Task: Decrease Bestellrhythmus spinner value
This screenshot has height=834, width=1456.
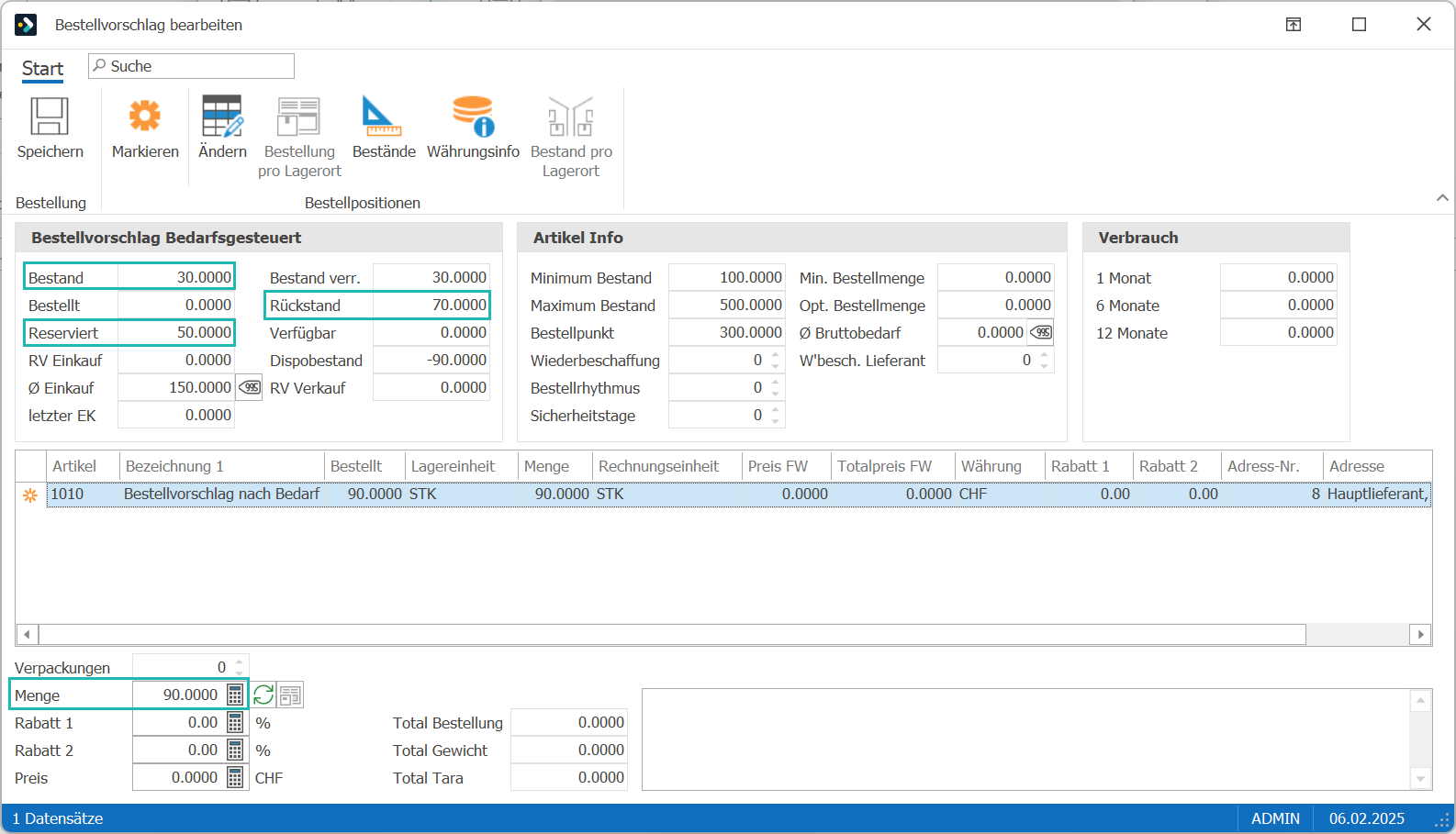Action: pos(776,393)
